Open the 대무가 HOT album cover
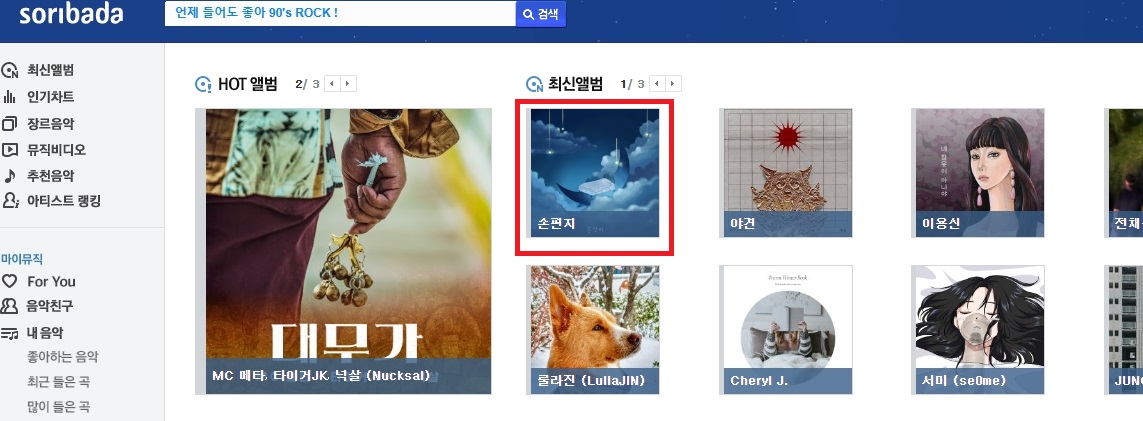Viewport: 1143px width, 421px height. pyautogui.click(x=348, y=251)
